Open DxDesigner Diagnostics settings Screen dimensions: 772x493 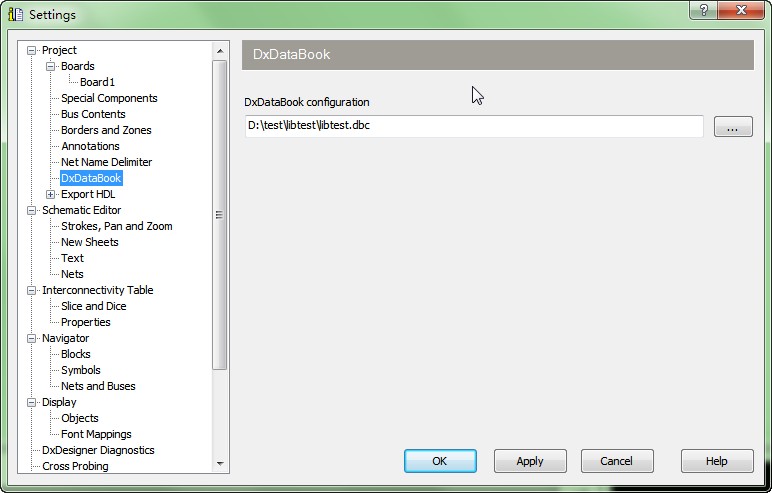(x=98, y=450)
